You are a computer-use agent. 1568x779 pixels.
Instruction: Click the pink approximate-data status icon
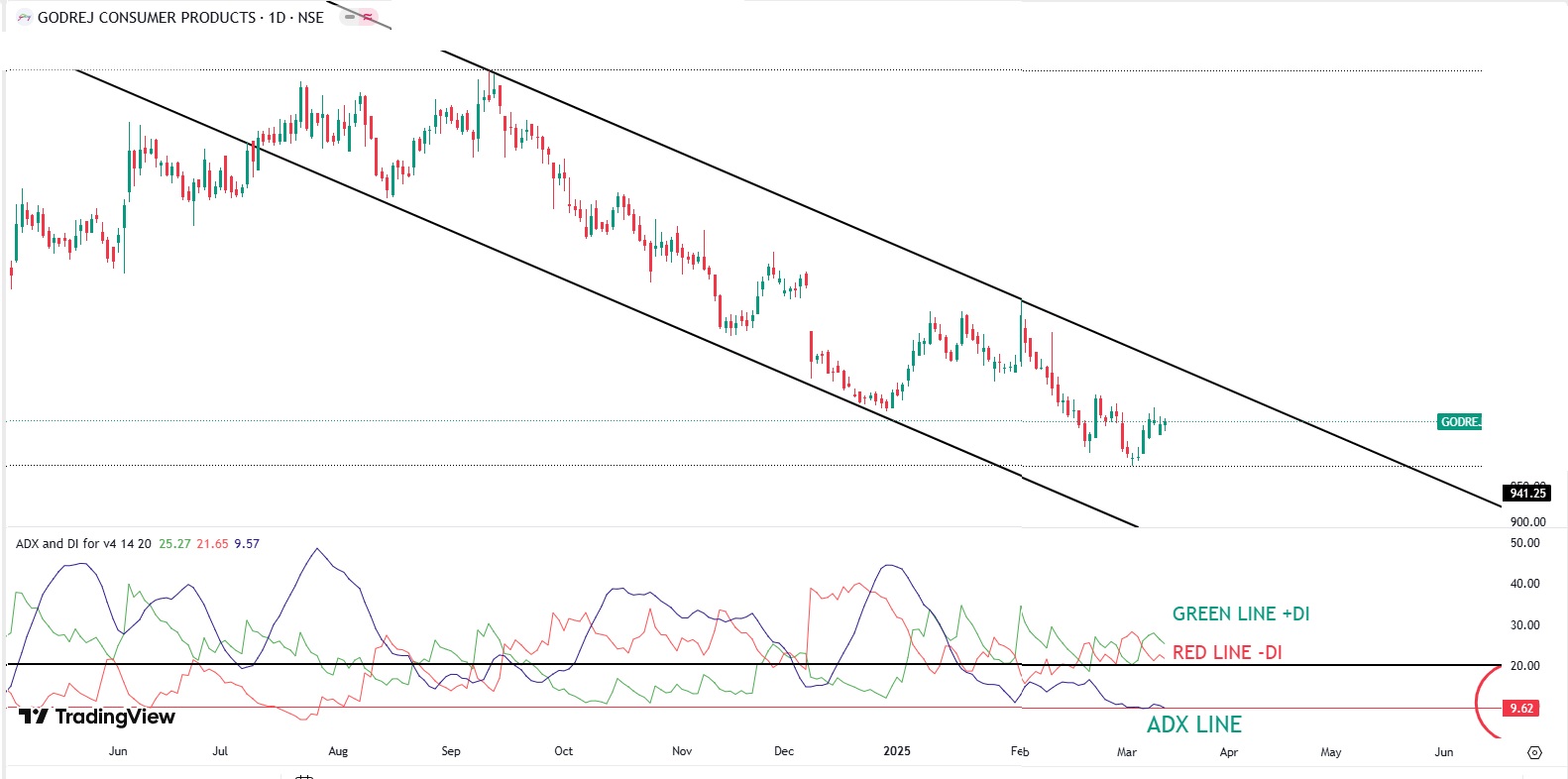click(x=369, y=17)
